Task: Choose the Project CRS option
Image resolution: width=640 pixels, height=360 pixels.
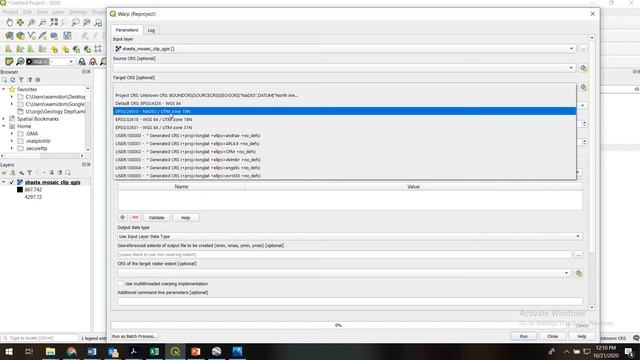Action: 344,95
